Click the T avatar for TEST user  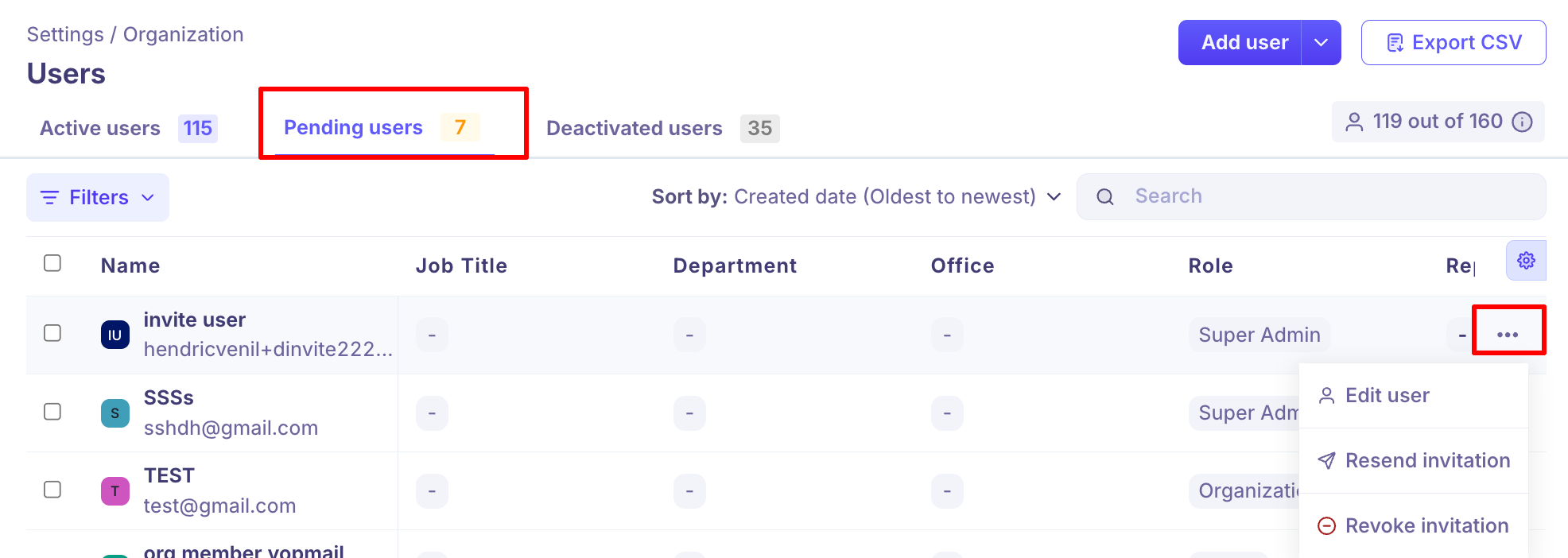(x=115, y=491)
